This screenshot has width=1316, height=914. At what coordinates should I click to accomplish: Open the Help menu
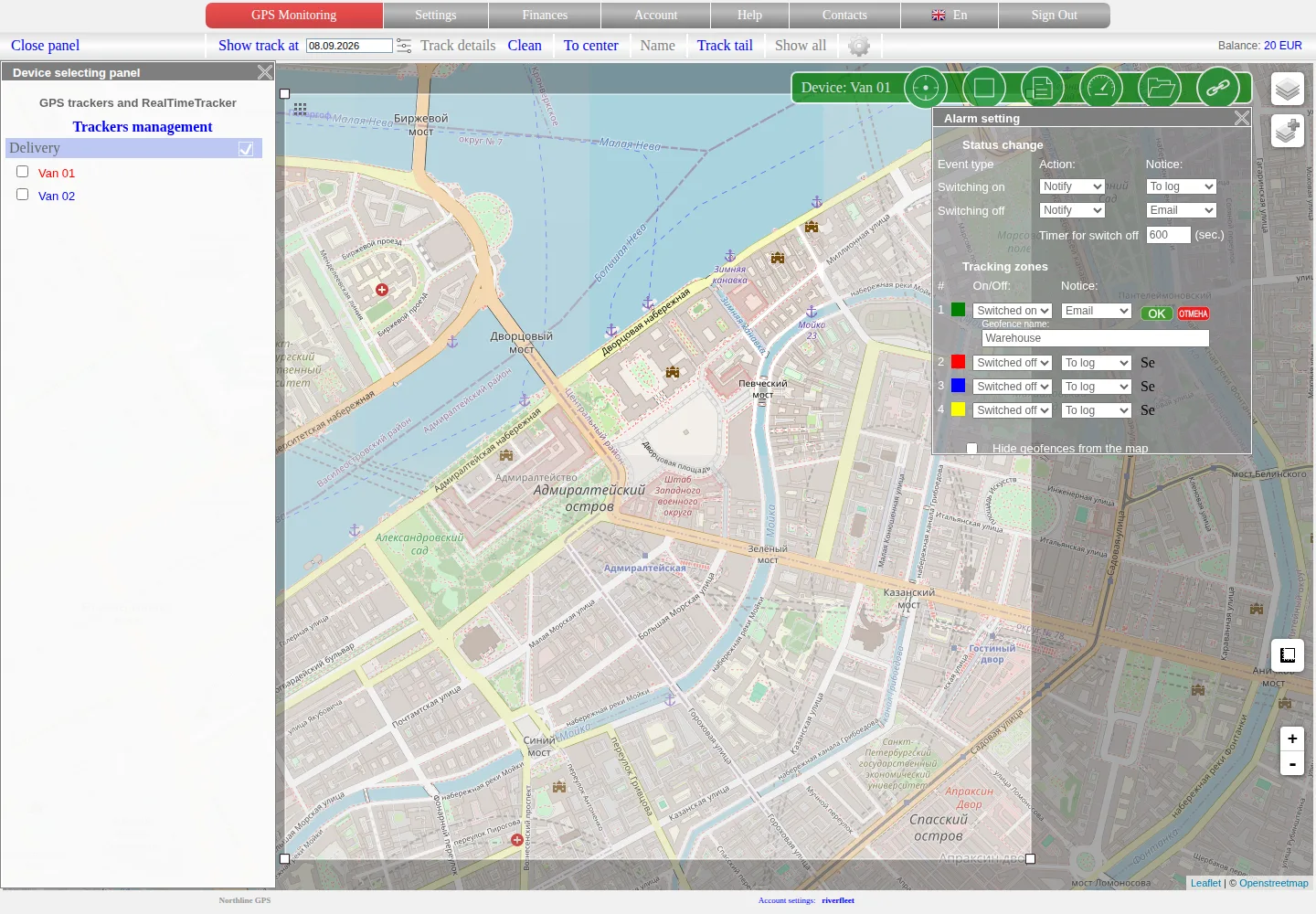pyautogui.click(x=749, y=16)
